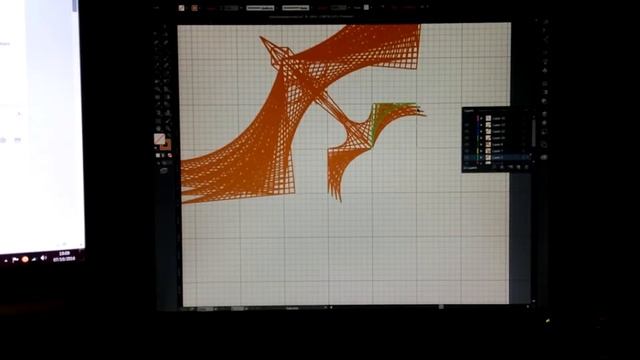Expand the yellow-marked layer's contents

pyautogui.click(x=481, y=151)
